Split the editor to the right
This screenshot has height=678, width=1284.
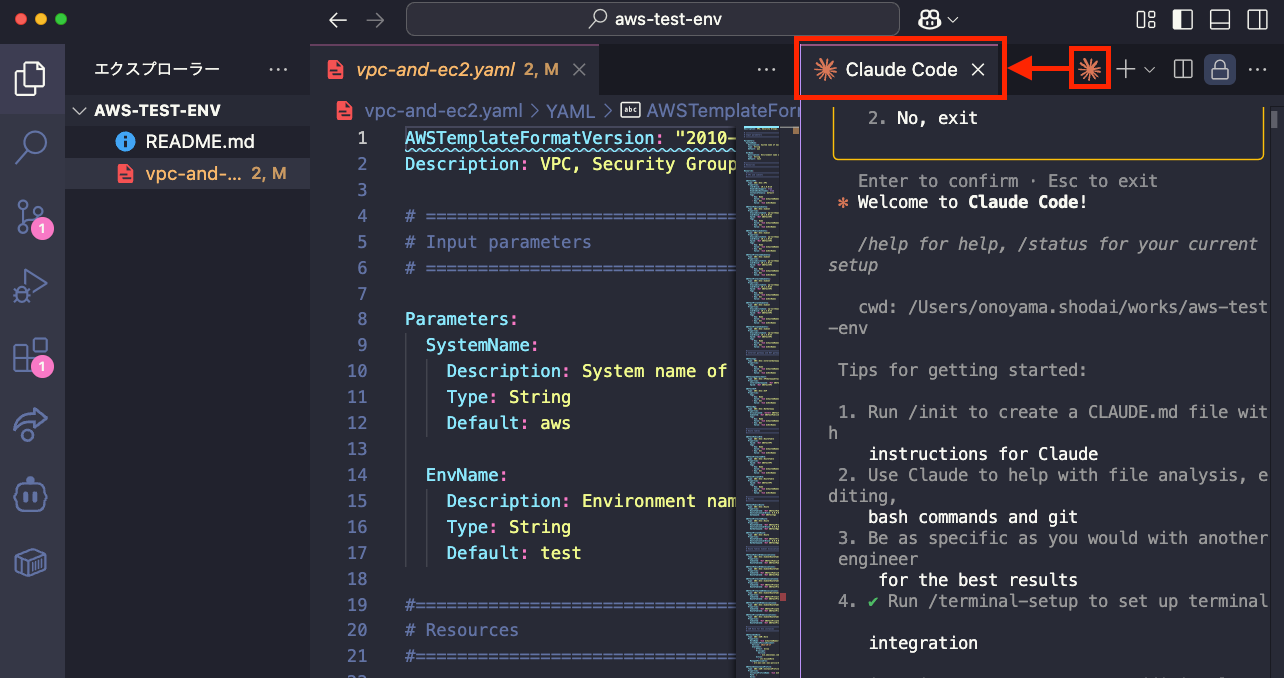coord(1183,69)
